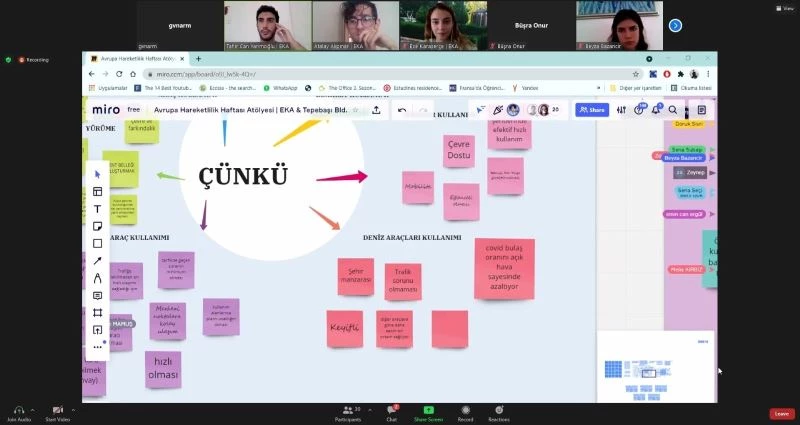800x425 pixels.
Task: Expand the three-dot more tools menu
Action: [x=97, y=347]
